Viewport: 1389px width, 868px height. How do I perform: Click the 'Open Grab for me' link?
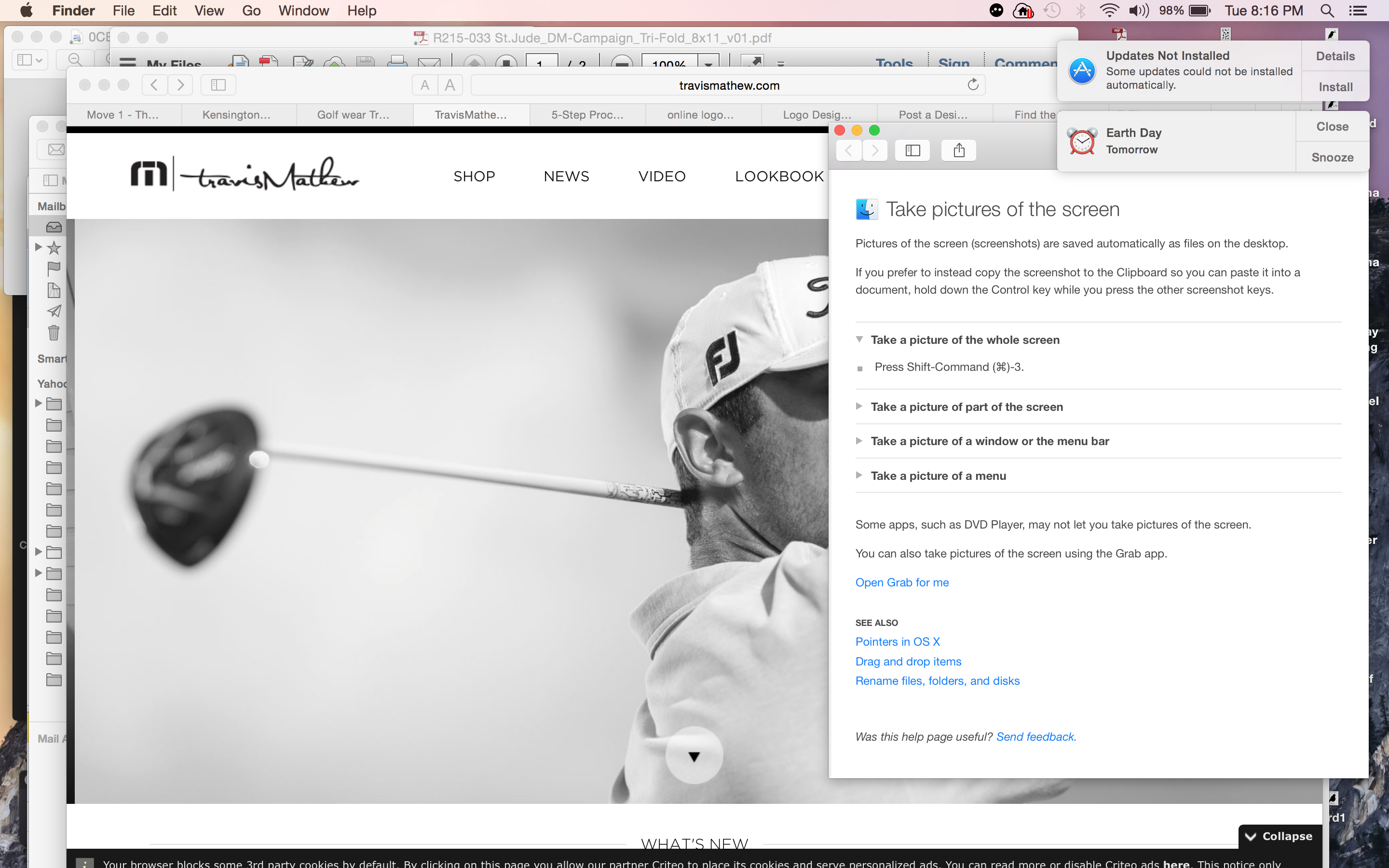pos(902,582)
